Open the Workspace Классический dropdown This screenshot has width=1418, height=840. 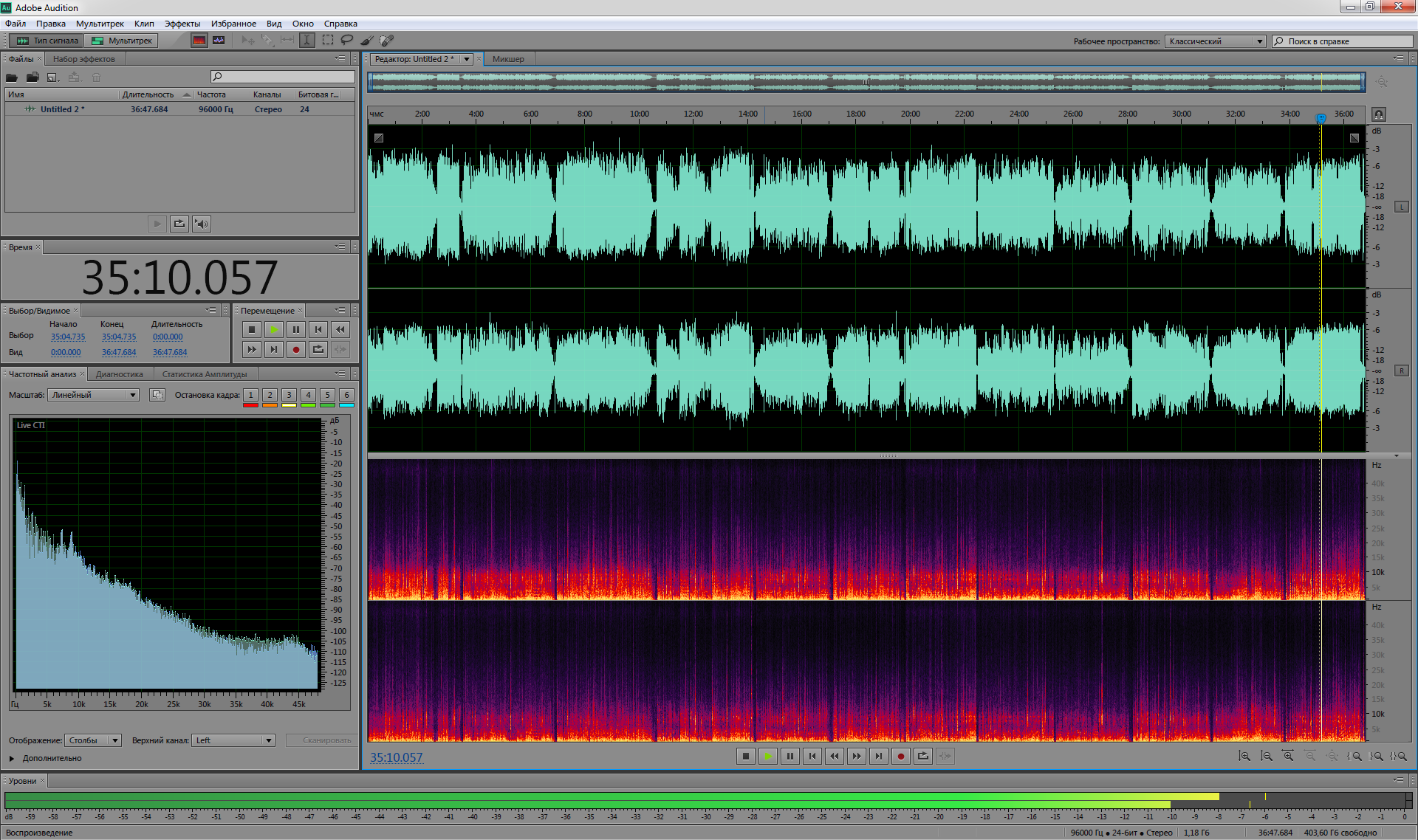pyautogui.click(x=1215, y=41)
